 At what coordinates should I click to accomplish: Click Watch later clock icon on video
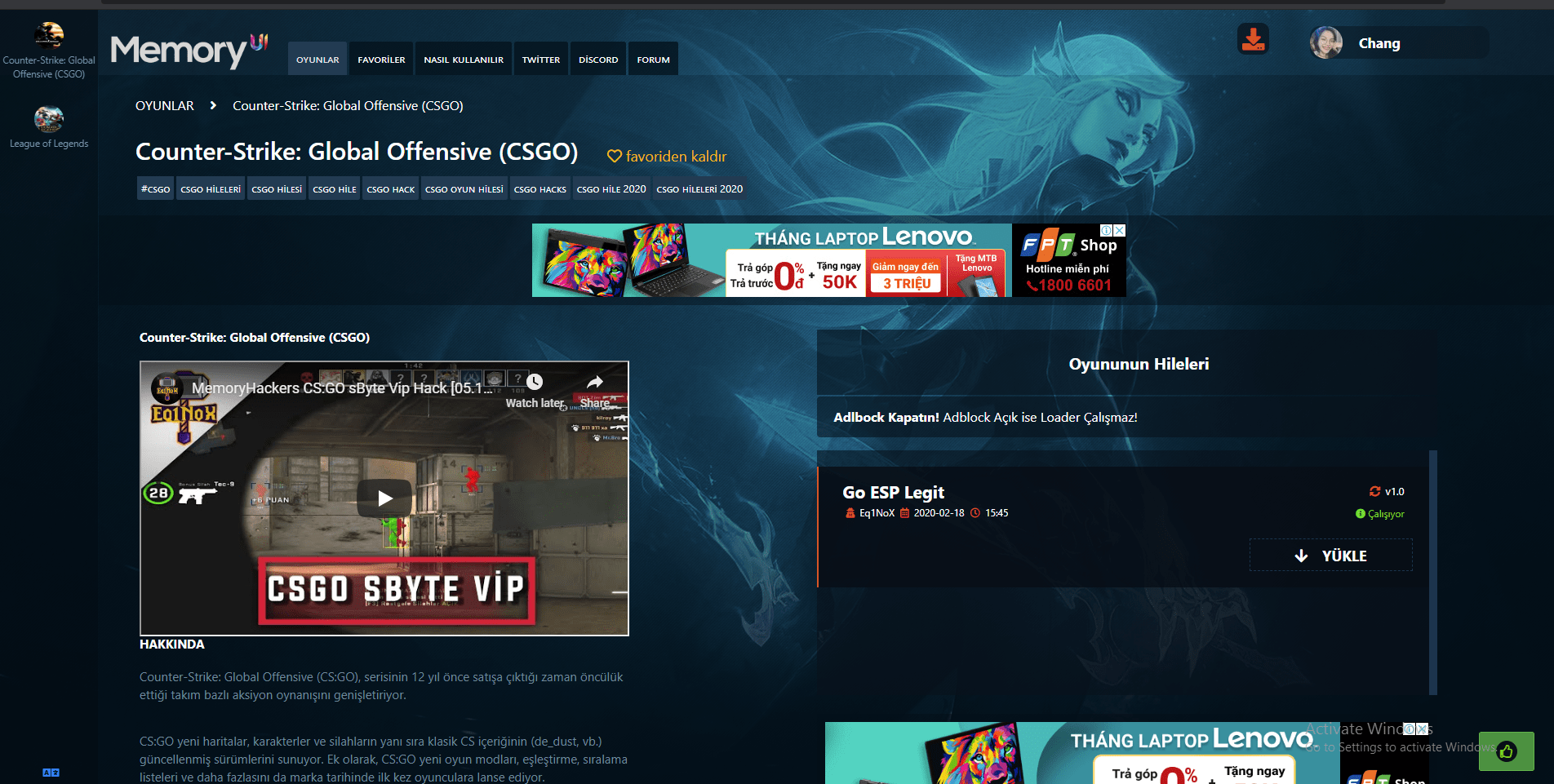pos(535,382)
